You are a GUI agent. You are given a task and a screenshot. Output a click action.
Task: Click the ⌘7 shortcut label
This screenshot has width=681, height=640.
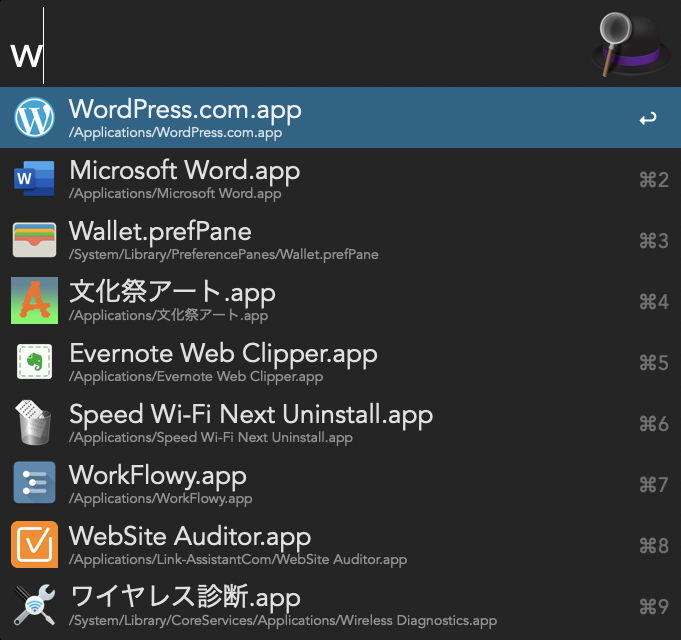pyautogui.click(x=654, y=485)
